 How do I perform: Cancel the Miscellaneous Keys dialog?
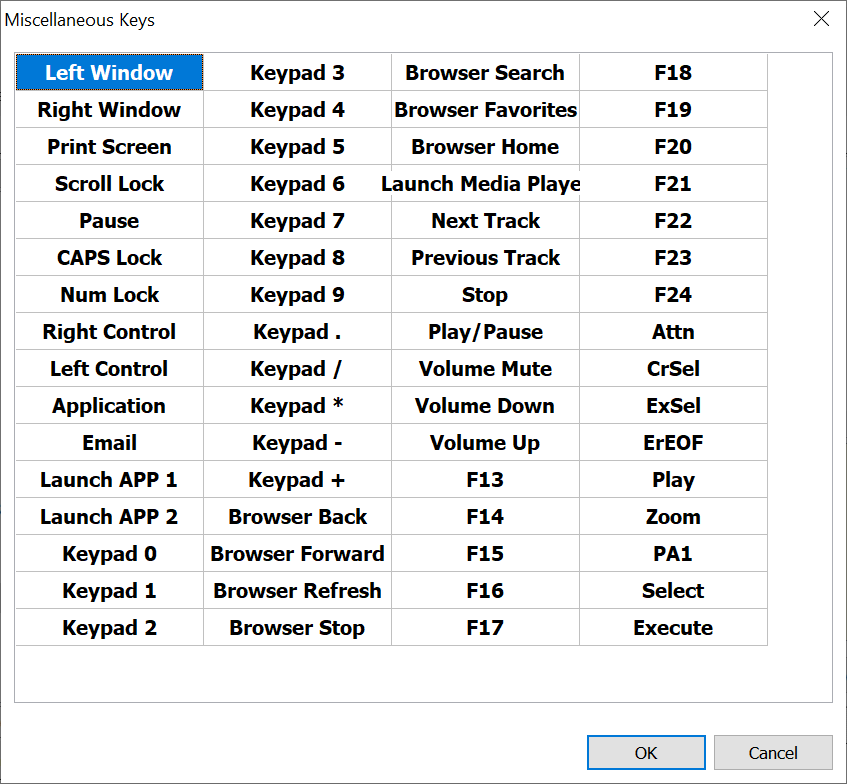pyautogui.click(x=773, y=752)
